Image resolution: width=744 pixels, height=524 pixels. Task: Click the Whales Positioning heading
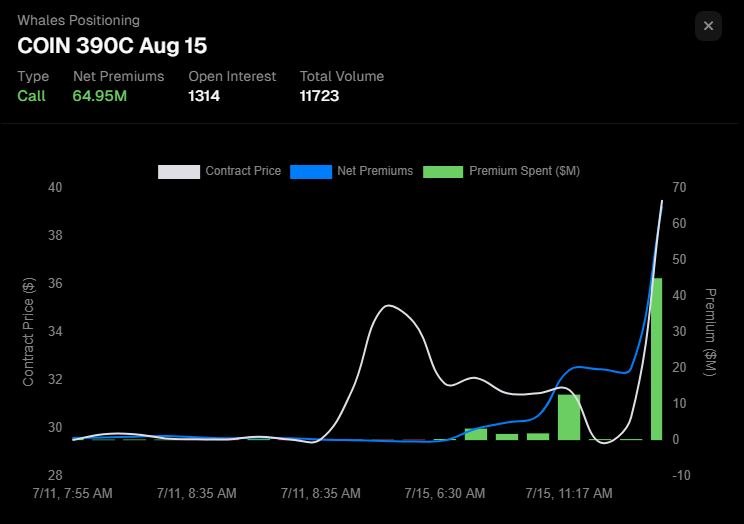pos(79,20)
